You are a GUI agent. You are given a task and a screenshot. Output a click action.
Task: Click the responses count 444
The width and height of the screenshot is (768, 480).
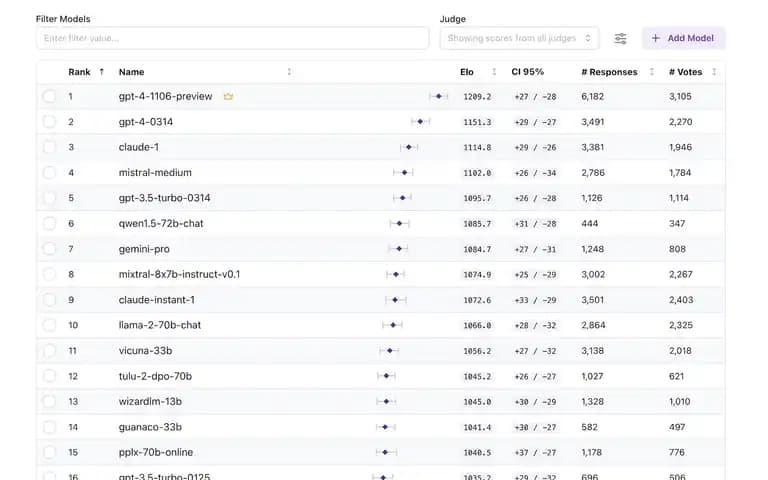tap(590, 223)
